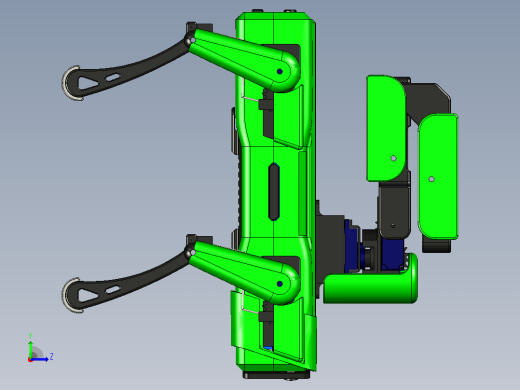
Task: Click the blue Z axis arrow of the triad
Action: click(40, 359)
